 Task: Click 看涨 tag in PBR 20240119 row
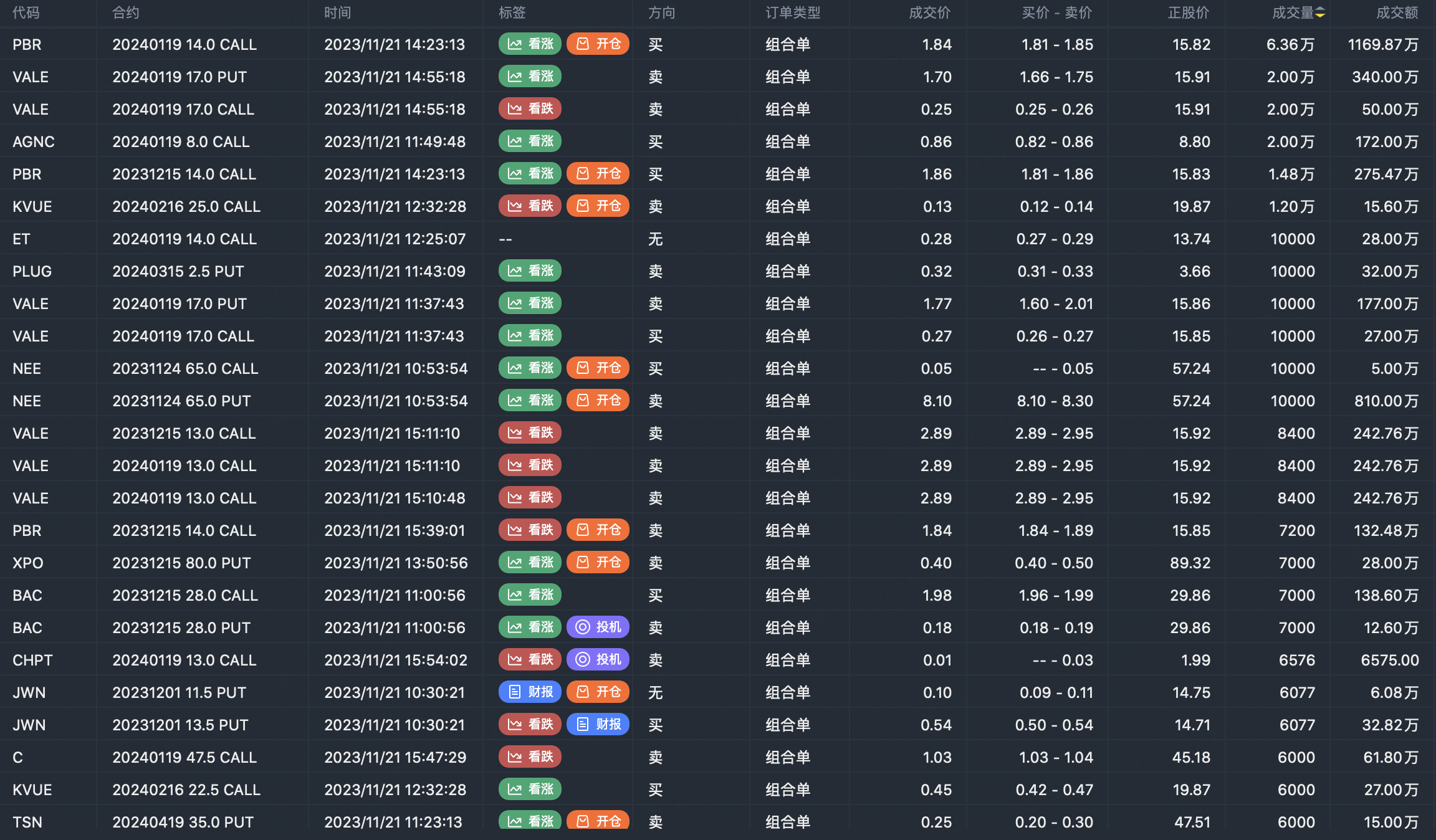tap(530, 44)
